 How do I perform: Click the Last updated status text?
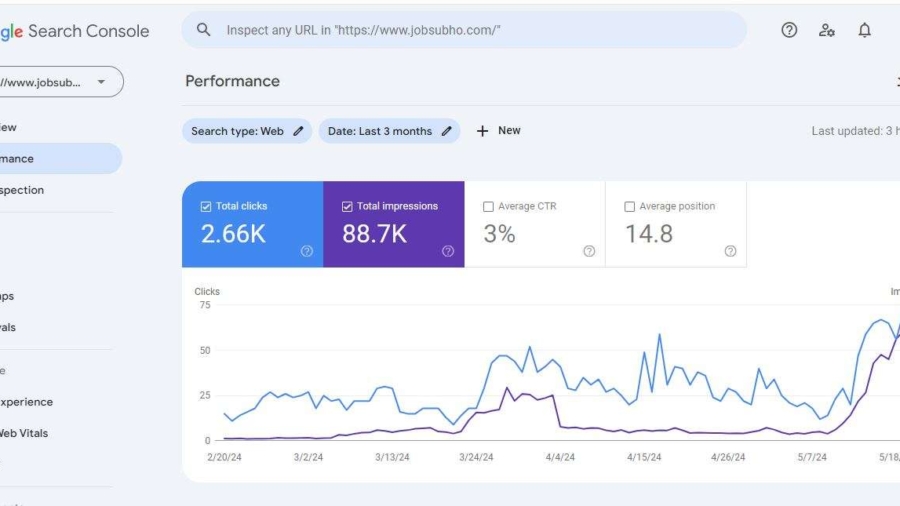(x=855, y=131)
